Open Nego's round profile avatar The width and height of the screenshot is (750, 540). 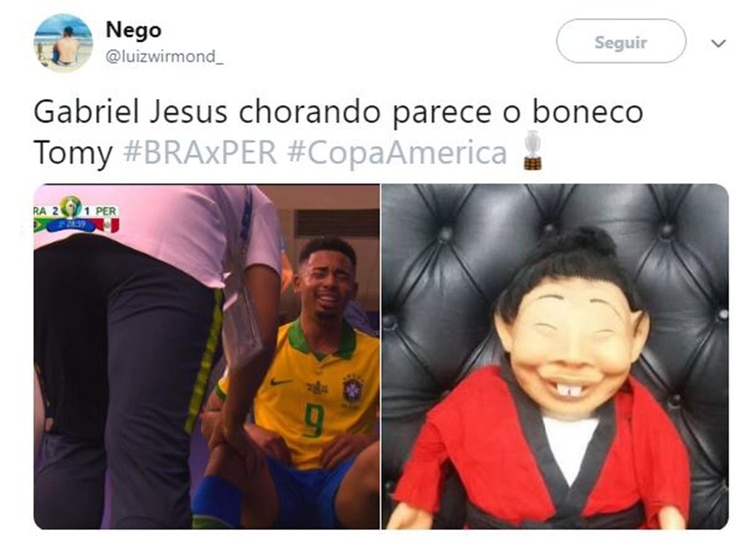[x=63, y=43]
